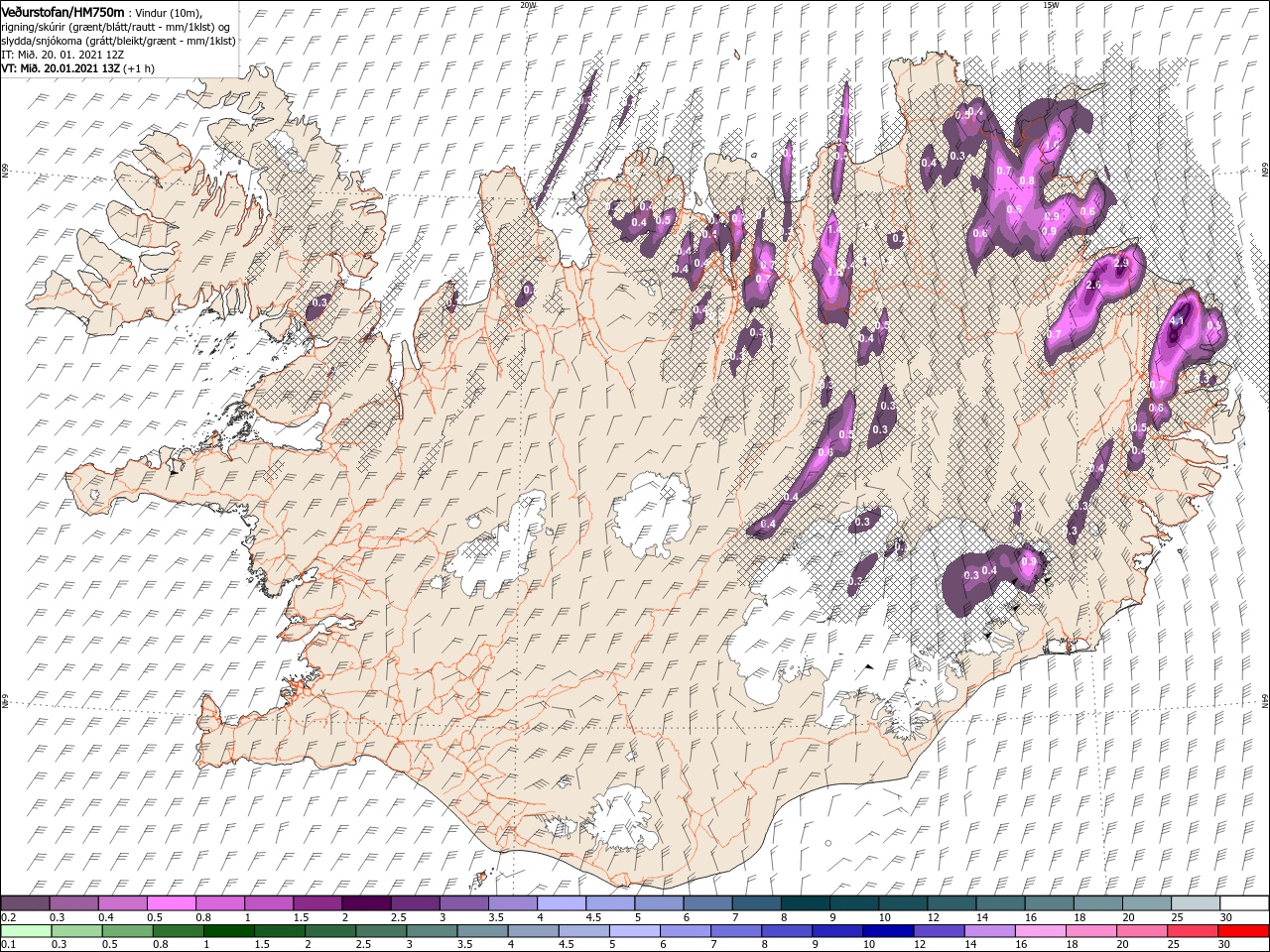This screenshot has width=1270, height=952.
Task: Select the bottom-row legend swatch between 0.3 and 0.5
Action: pos(78,931)
